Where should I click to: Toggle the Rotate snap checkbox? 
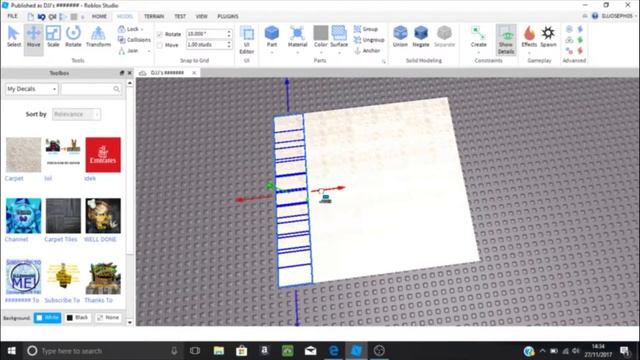pos(160,34)
